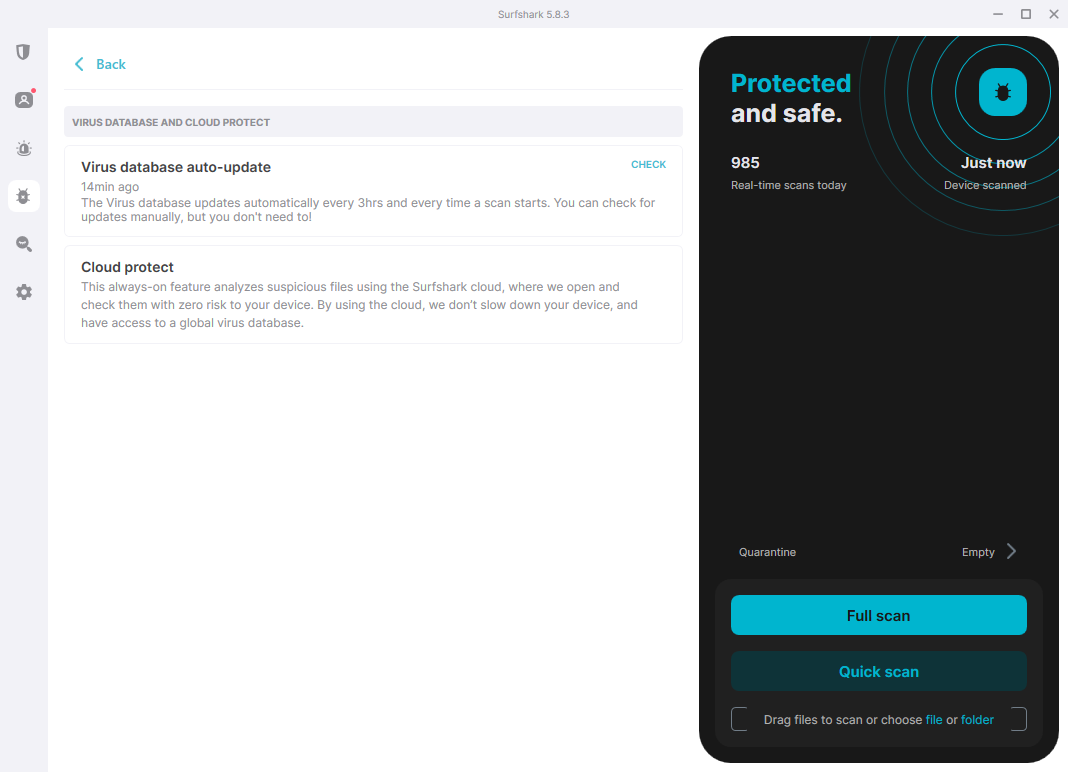Click the drag files to scan area
This screenshot has height=772, width=1068.
point(878,720)
